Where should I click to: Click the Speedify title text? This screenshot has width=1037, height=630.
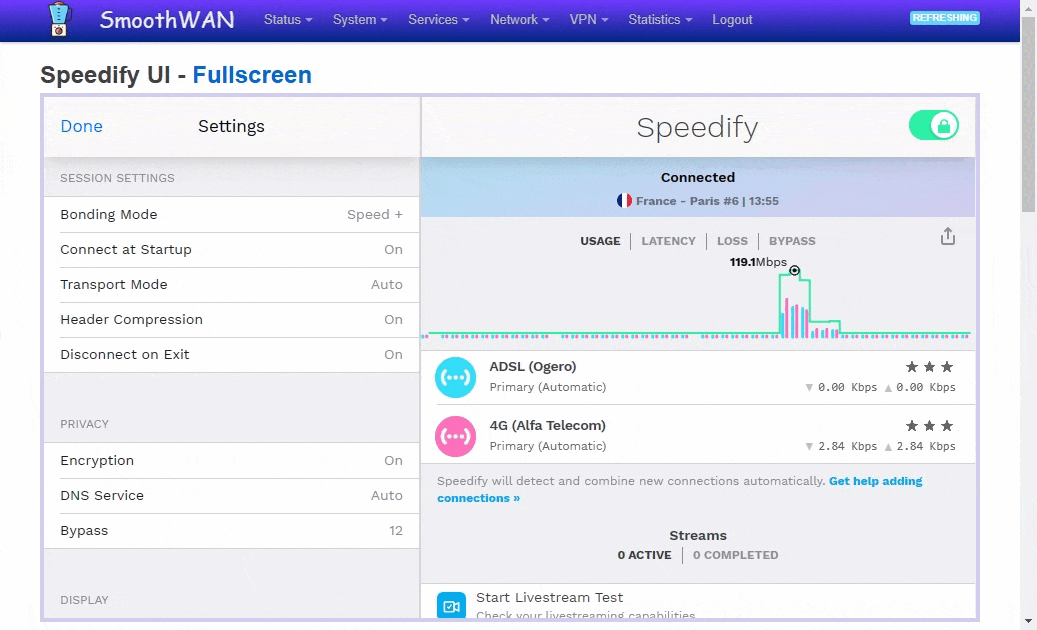[697, 127]
